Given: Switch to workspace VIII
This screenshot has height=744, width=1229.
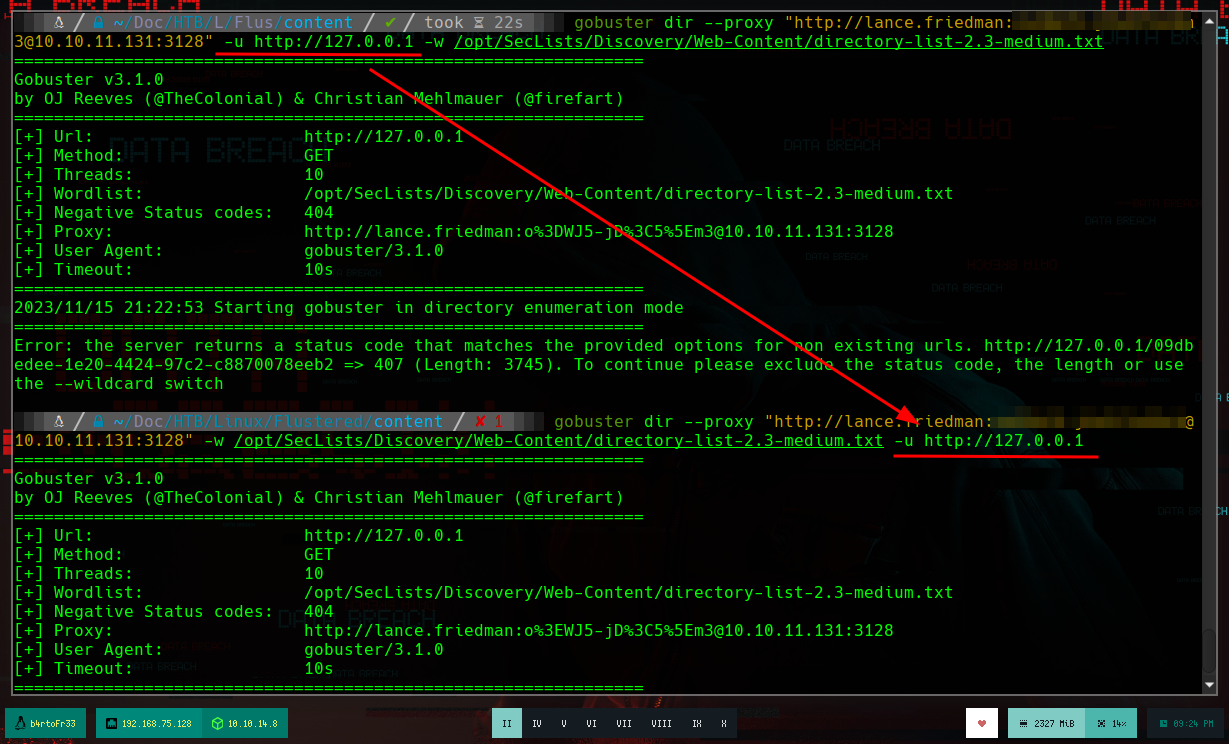Looking at the screenshot, I should click(x=661, y=723).
